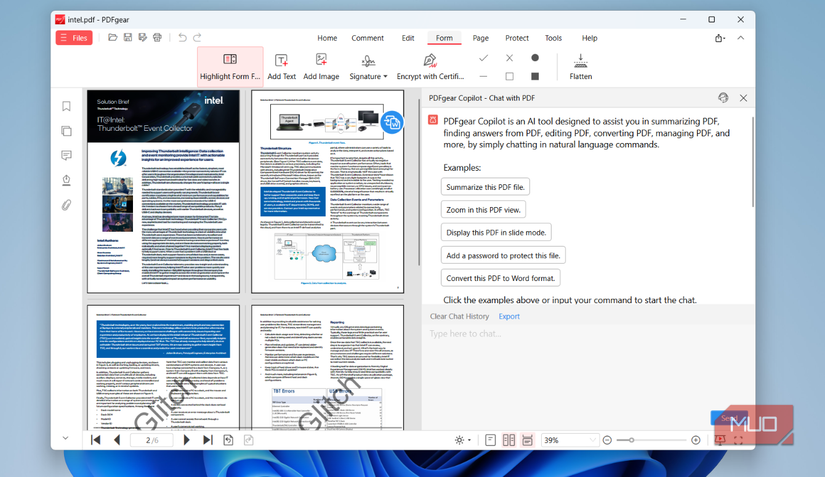
Task: Open the attachments paperclip panel
Action: (66, 205)
